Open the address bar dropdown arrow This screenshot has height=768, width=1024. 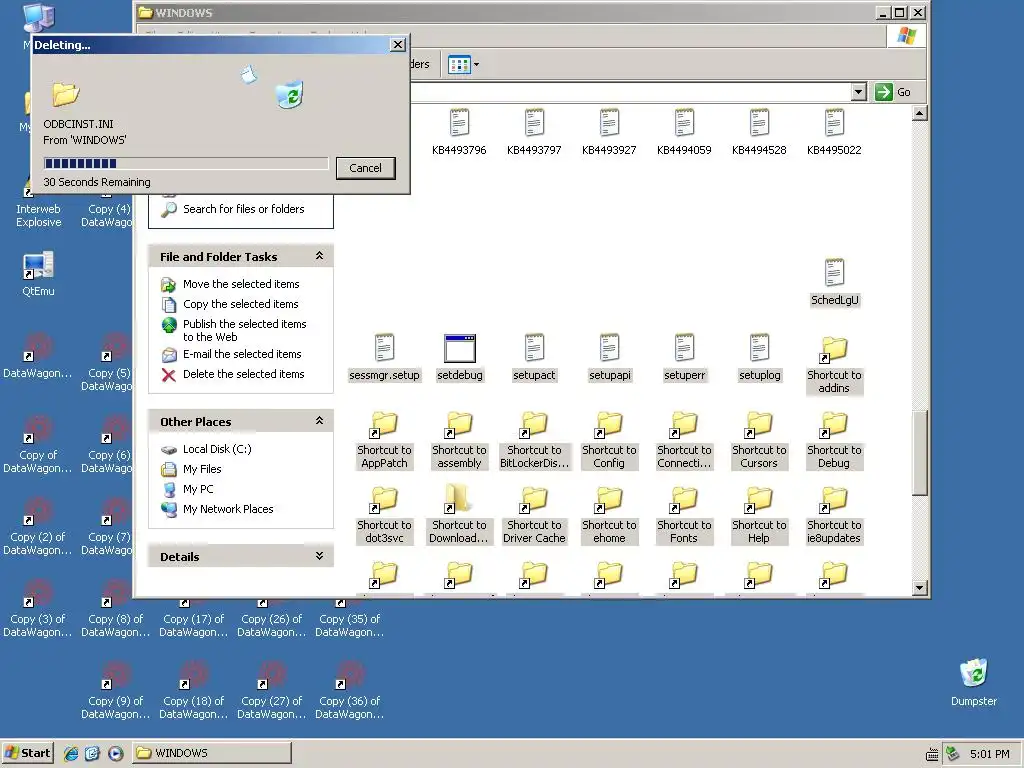pos(859,92)
